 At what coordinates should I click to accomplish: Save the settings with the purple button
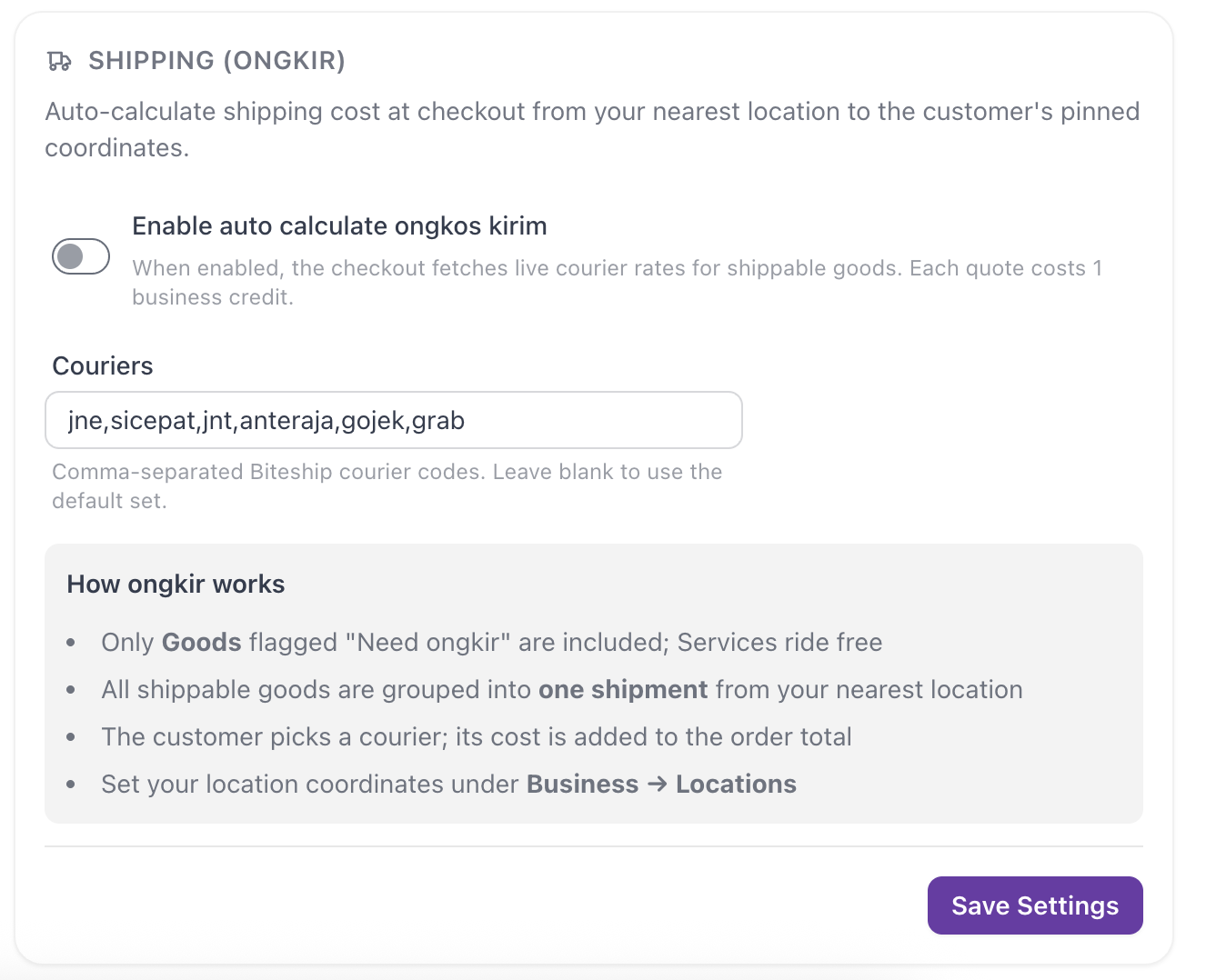click(1035, 905)
